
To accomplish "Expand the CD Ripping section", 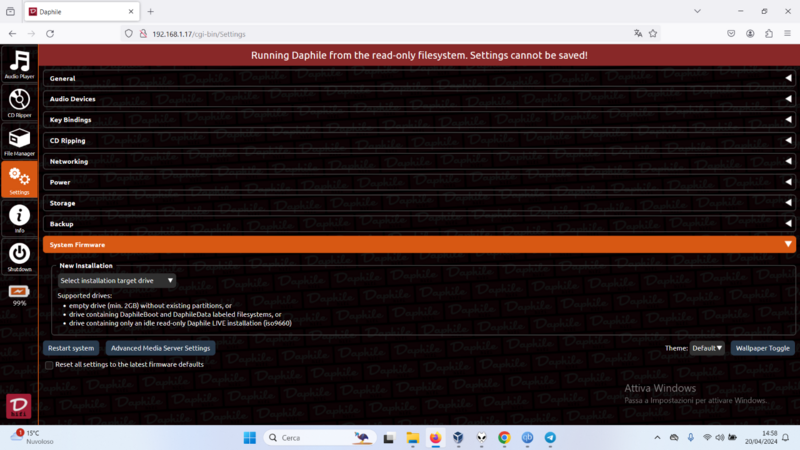I will (419, 141).
